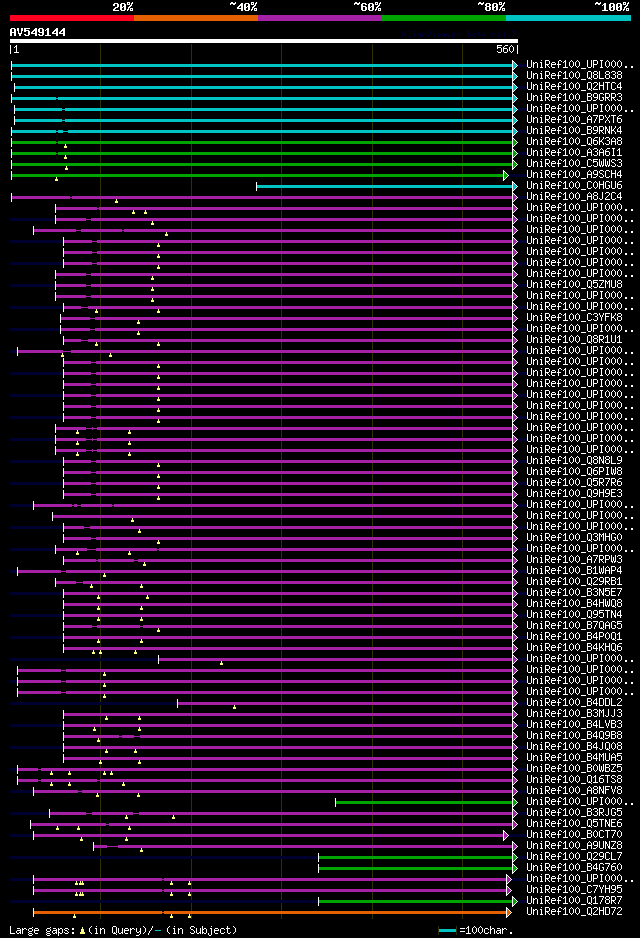Image resolution: width=640 pixels, height=938 pixels.
Task: Click the UniRef100_Q5TNE6 hit name
Action: click(x=574, y=824)
